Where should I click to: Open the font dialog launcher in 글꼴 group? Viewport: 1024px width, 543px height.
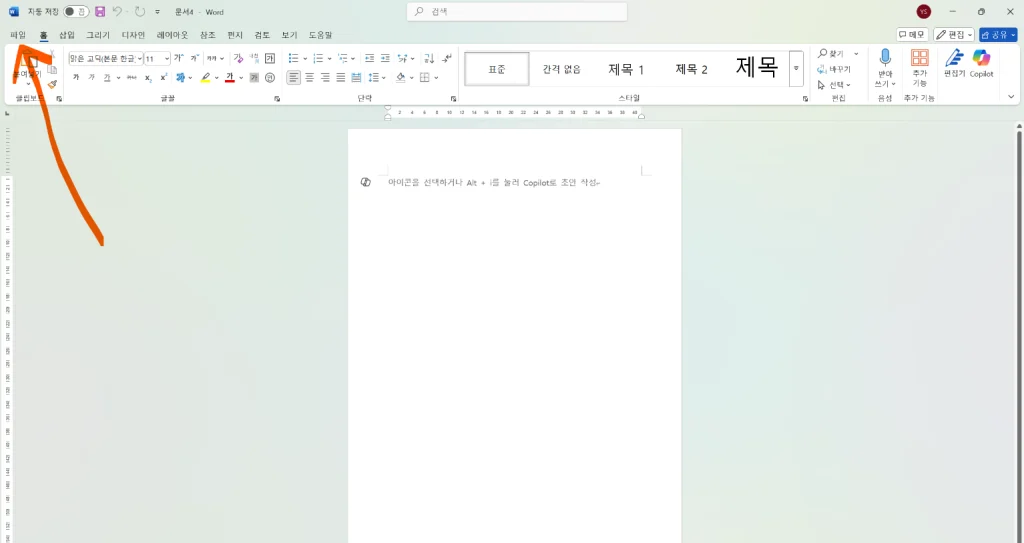tap(277, 99)
